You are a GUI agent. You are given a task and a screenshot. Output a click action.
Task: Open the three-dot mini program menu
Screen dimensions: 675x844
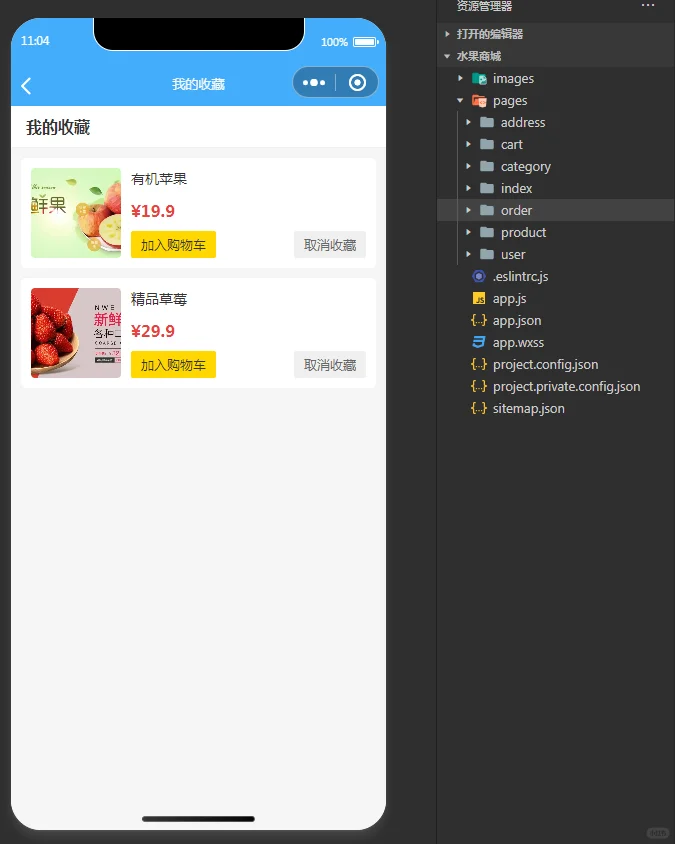coord(314,82)
